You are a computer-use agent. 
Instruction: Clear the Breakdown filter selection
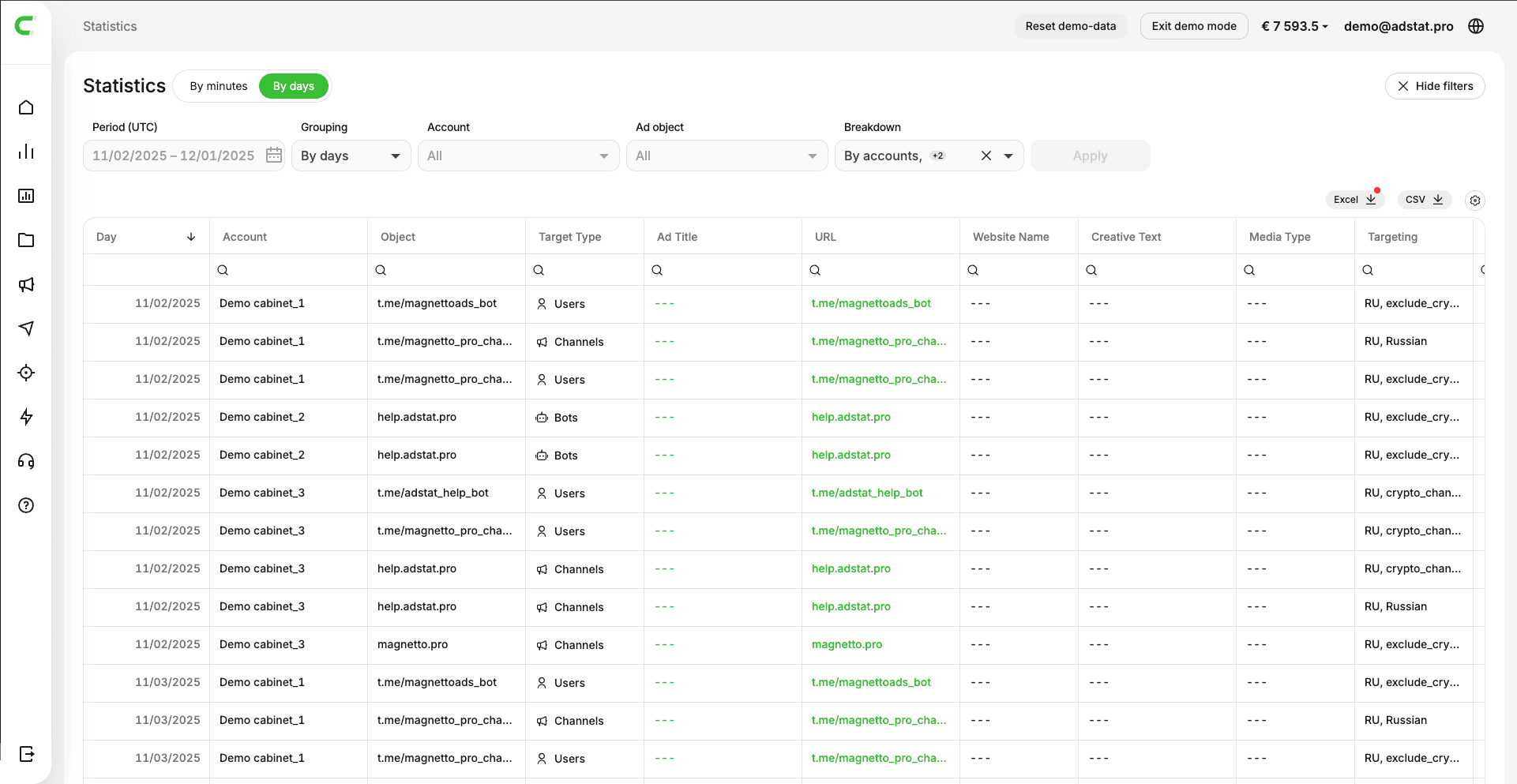pyautogui.click(x=986, y=156)
